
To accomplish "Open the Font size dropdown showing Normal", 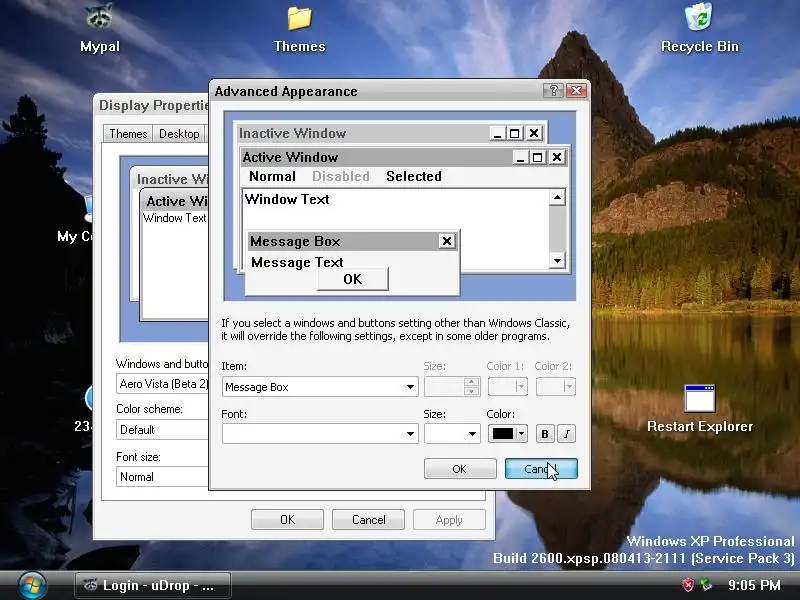I will [162, 477].
